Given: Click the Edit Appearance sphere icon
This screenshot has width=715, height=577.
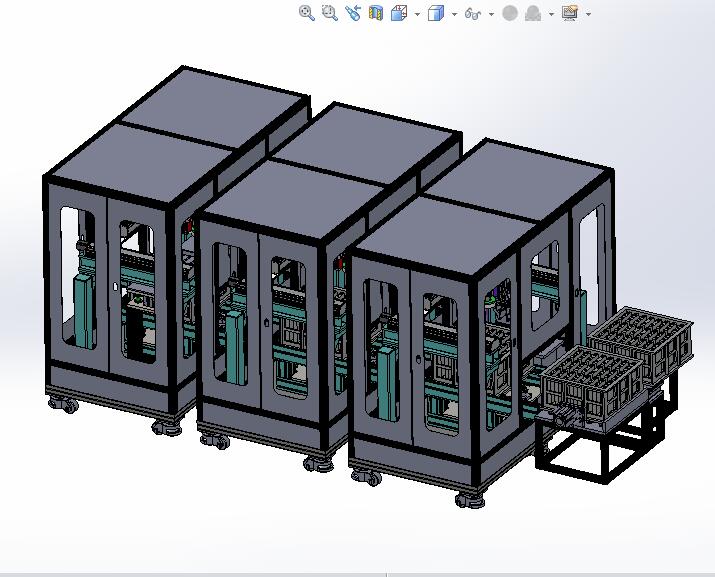Looking at the screenshot, I should tap(510, 13).
